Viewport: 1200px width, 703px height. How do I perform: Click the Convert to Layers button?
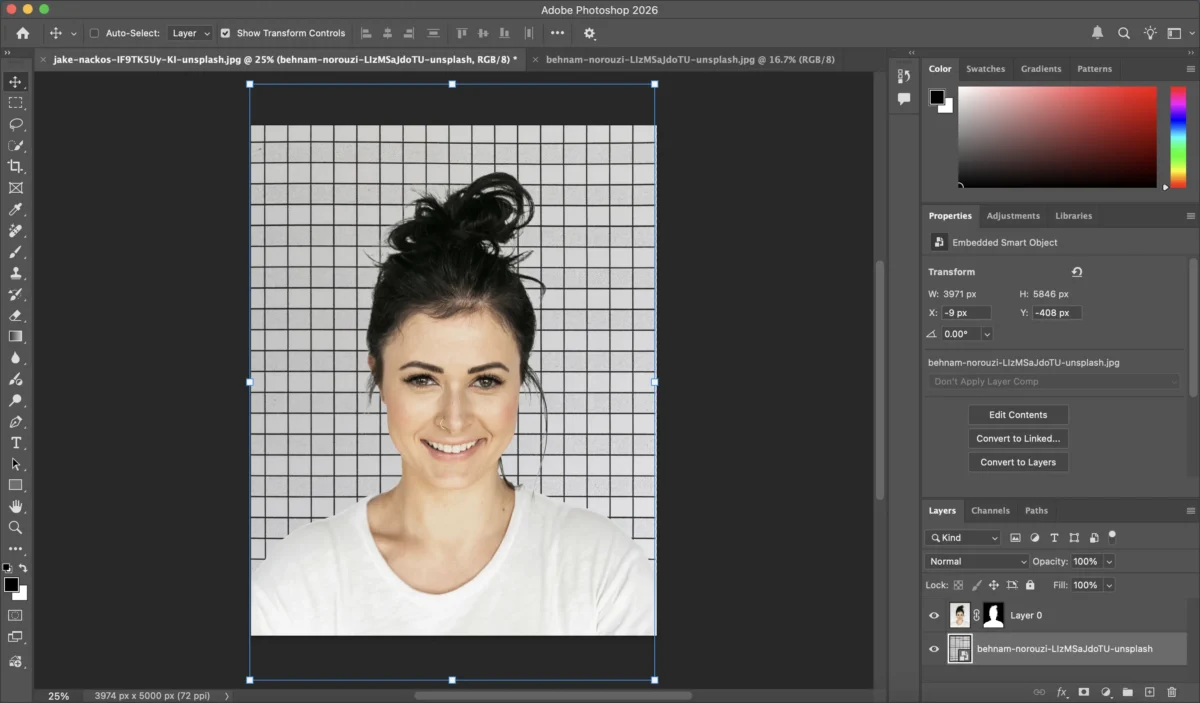1018,462
